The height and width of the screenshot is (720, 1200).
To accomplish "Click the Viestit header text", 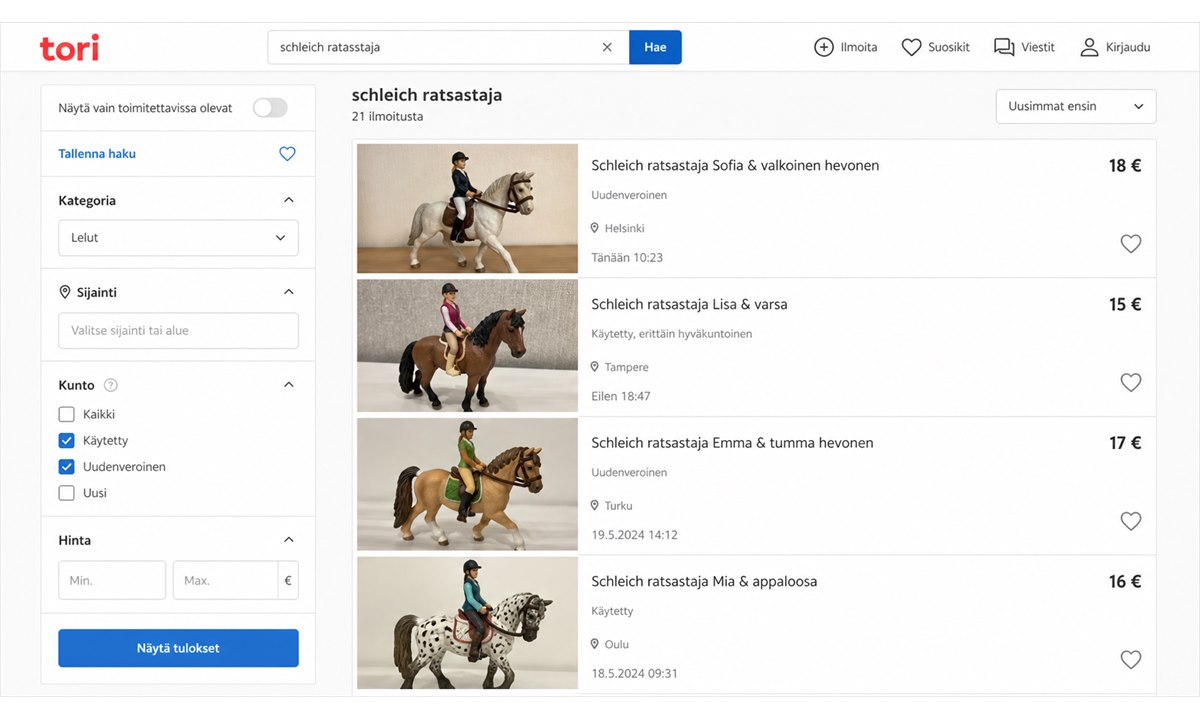I will [x=1038, y=47].
